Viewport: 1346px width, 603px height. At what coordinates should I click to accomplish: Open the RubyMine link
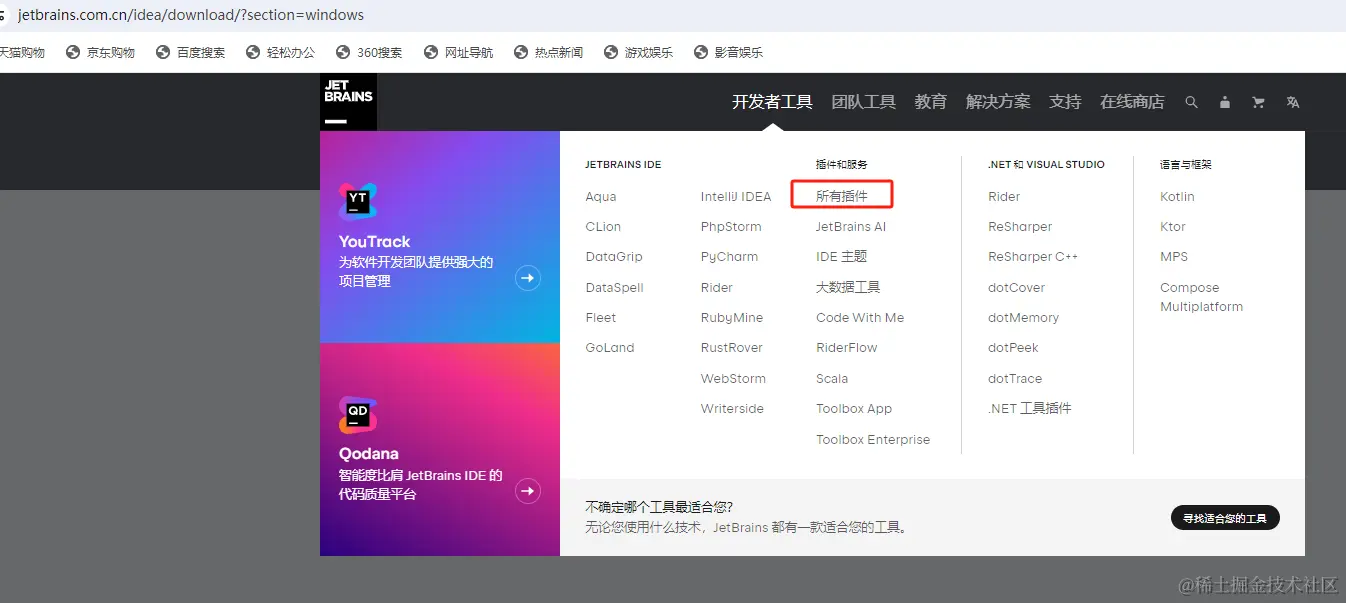coord(732,318)
